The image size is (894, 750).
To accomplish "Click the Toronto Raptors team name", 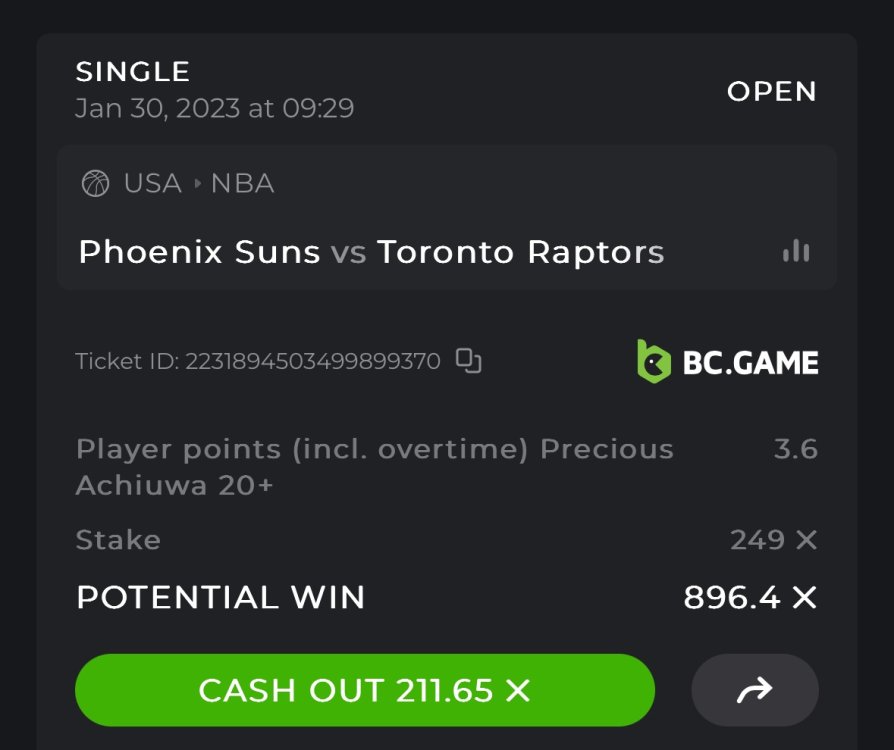I will (520, 252).
